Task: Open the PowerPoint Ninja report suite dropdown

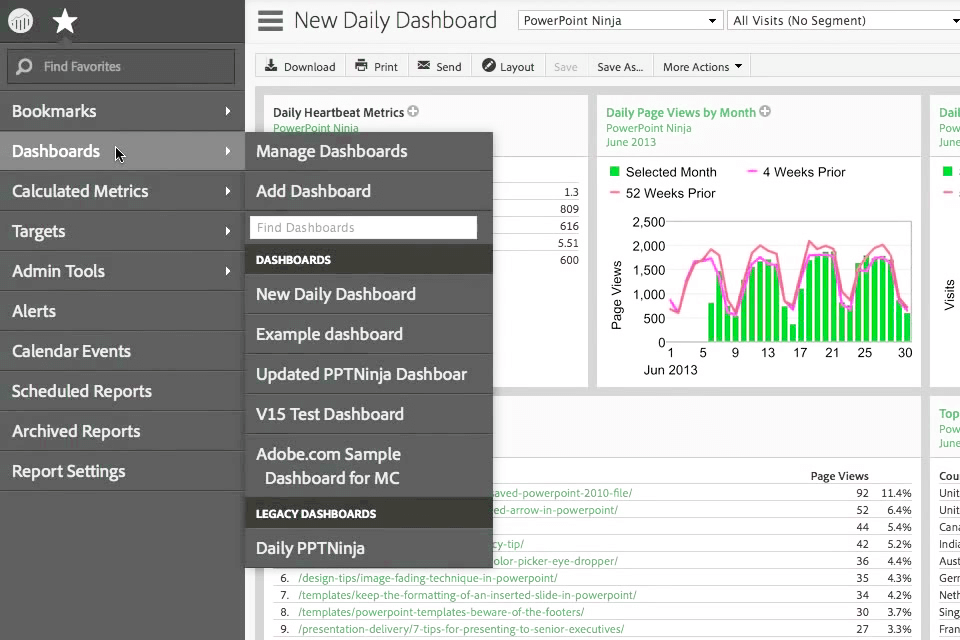Action: tap(619, 19)
